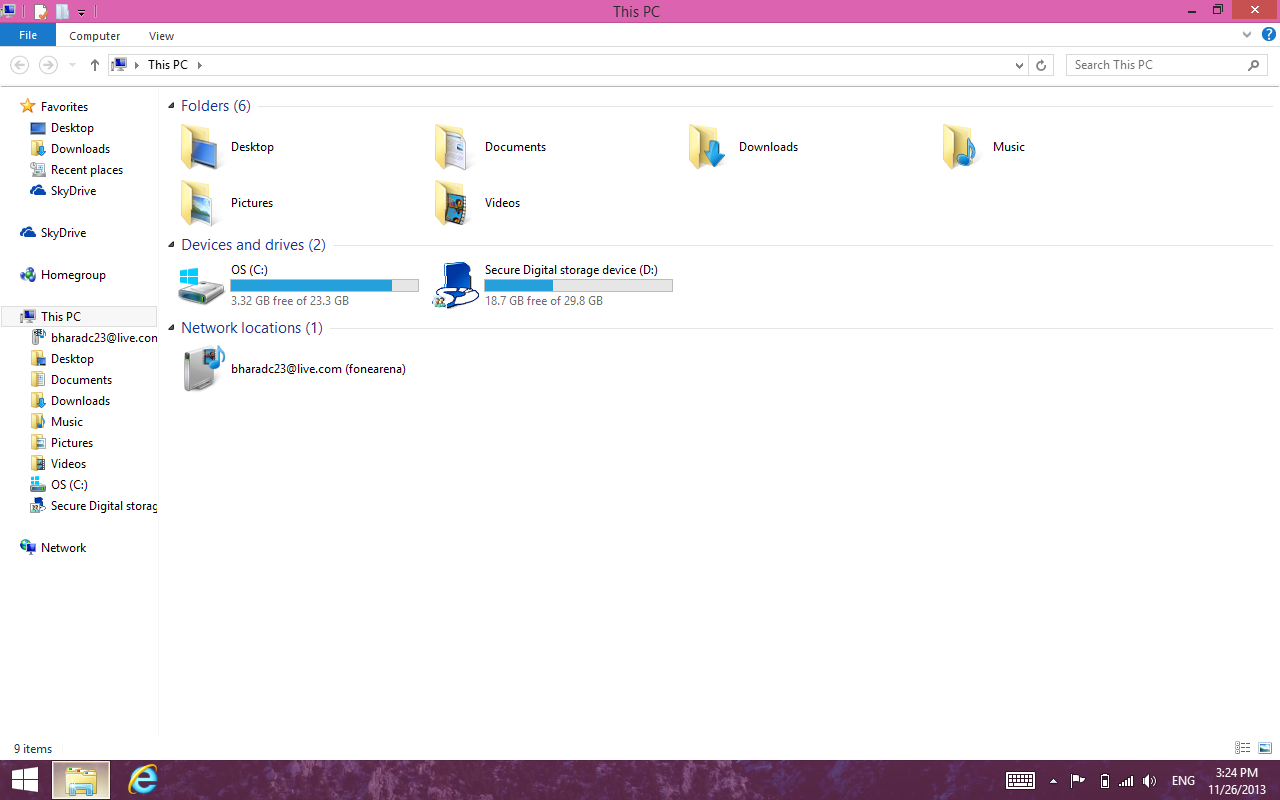Select Homegroup in the navigation pane
The height and width of the screenshot is (800, 1280).
pyautogui.click(x=73, y=275)
